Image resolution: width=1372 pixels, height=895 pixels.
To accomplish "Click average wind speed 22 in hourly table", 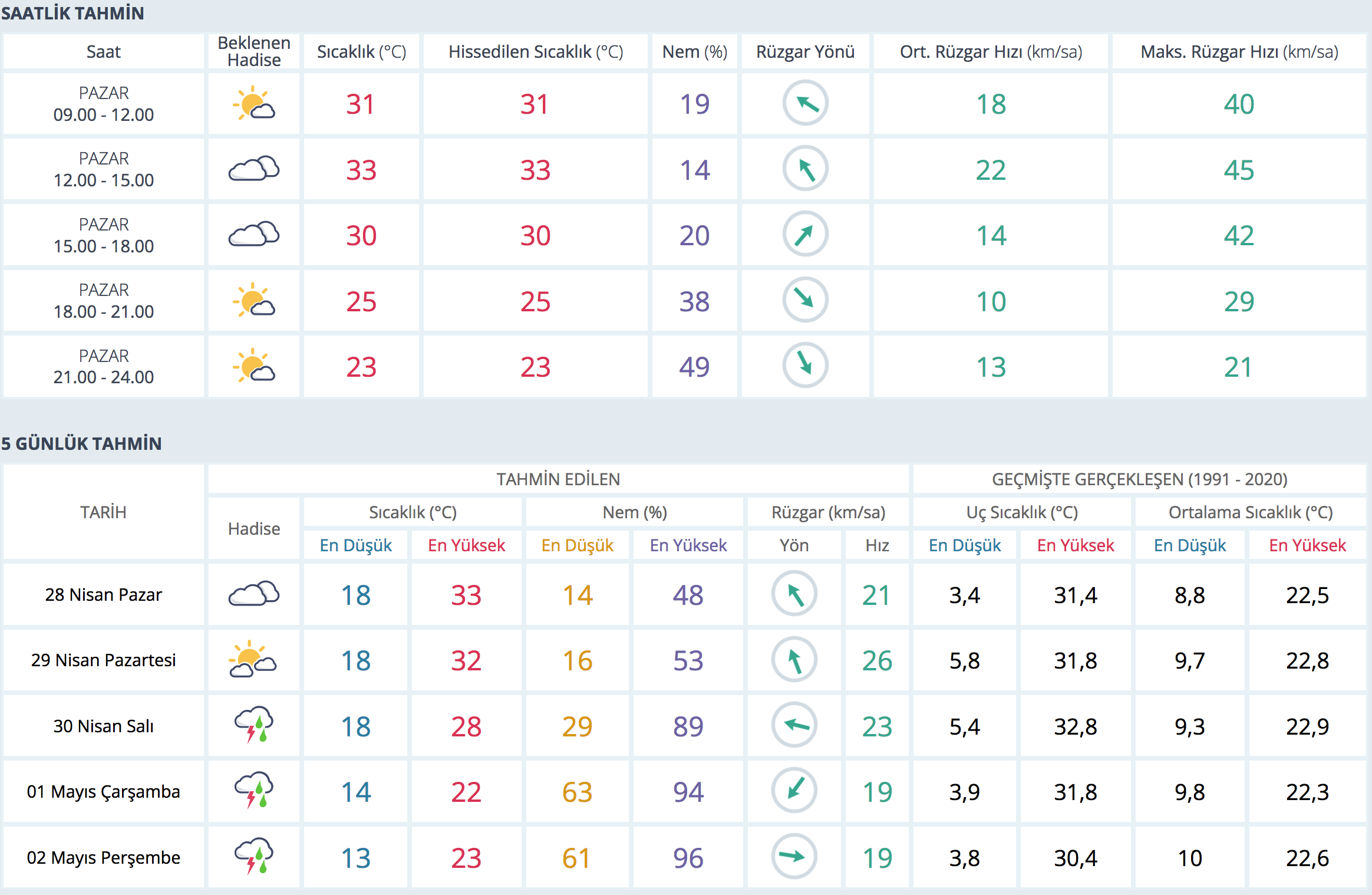I will pos(991,170).
